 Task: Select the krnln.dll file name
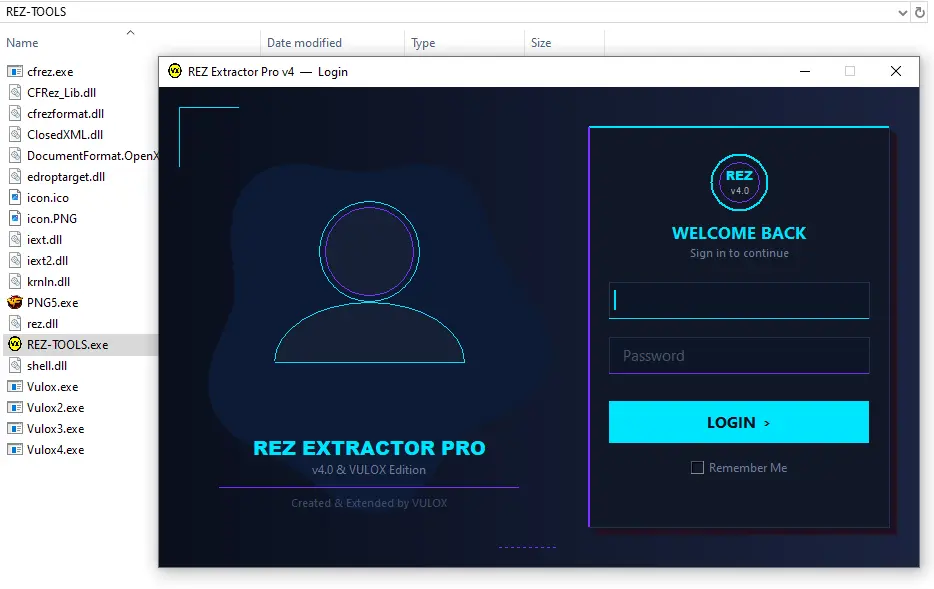(48, 281)
